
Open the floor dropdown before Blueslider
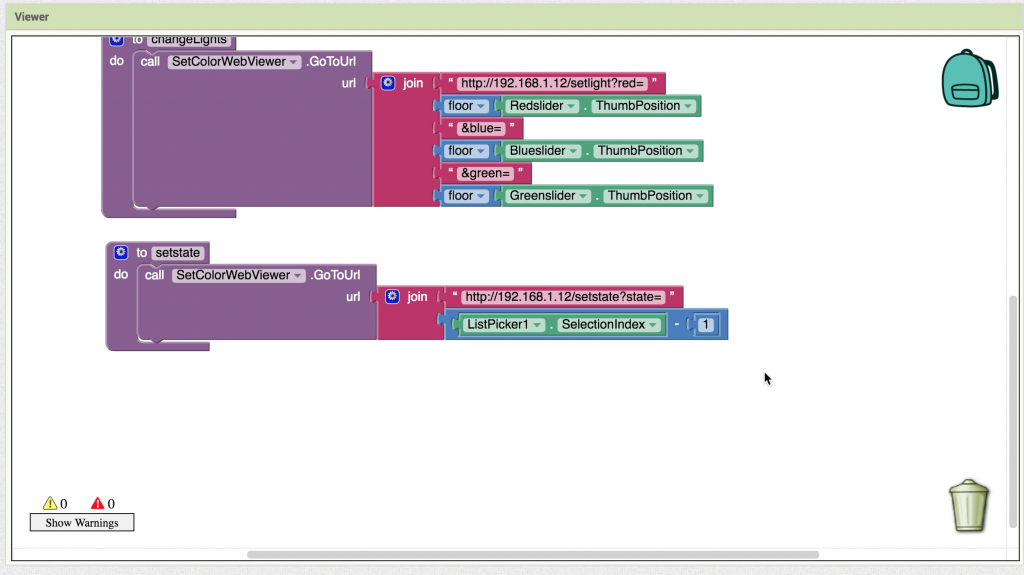click(481, 151)
